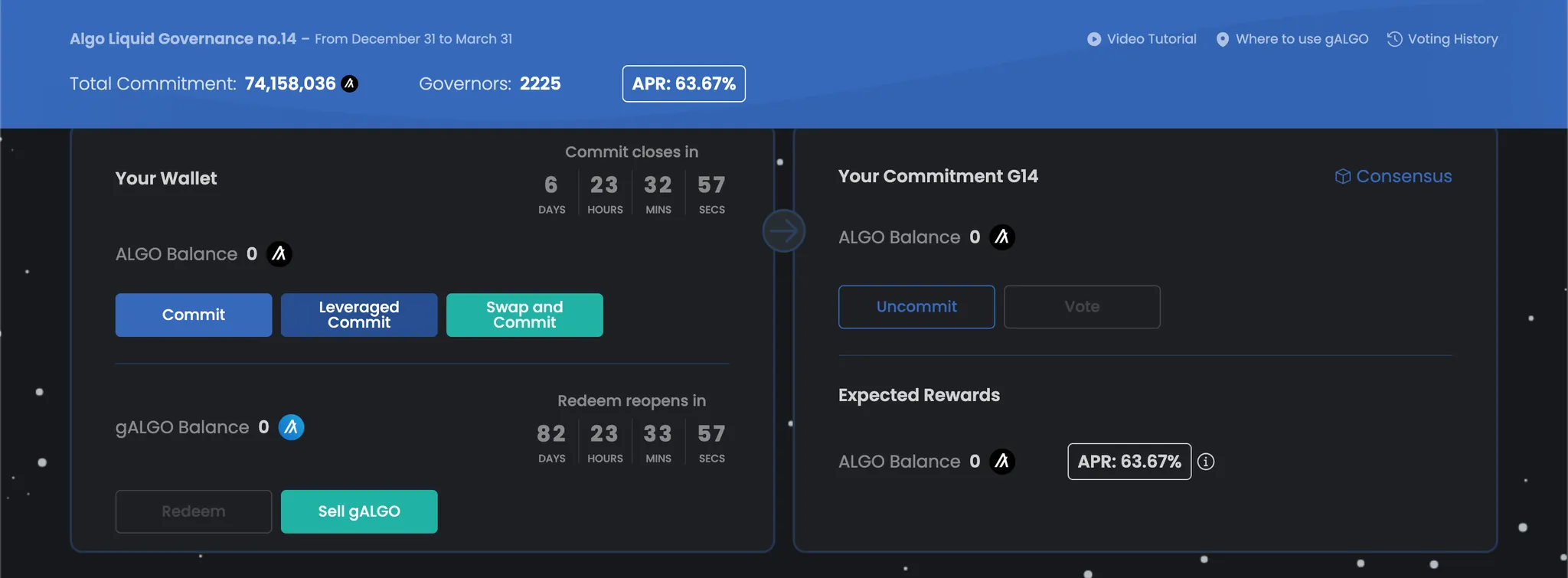This screenshot has width=1568, height=578.
Task: Click the Commit button
Action: coord(194,315)
